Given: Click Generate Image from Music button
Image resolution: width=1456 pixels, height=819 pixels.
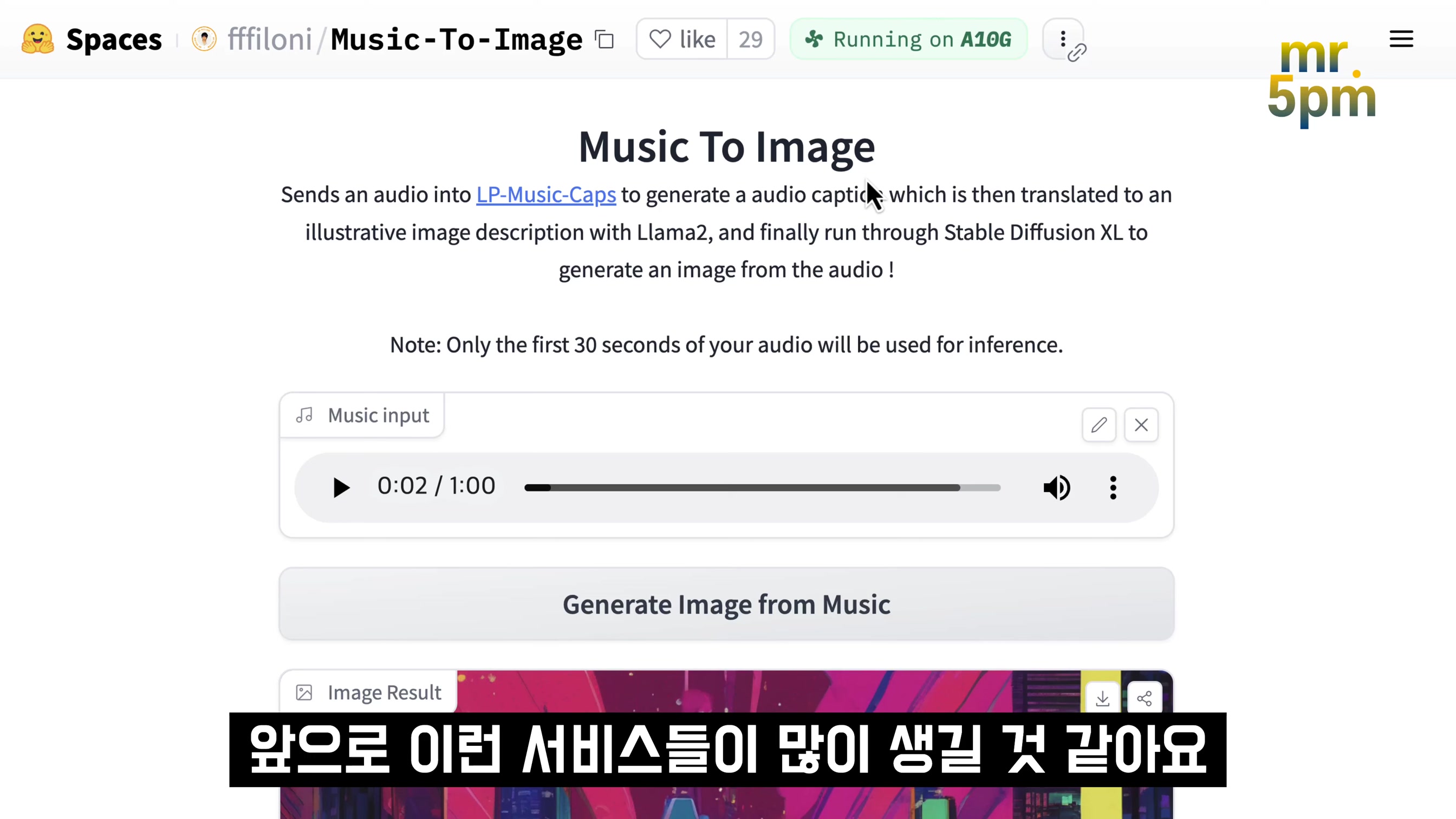Looking at the screenshot, I should tap(726, 603).
